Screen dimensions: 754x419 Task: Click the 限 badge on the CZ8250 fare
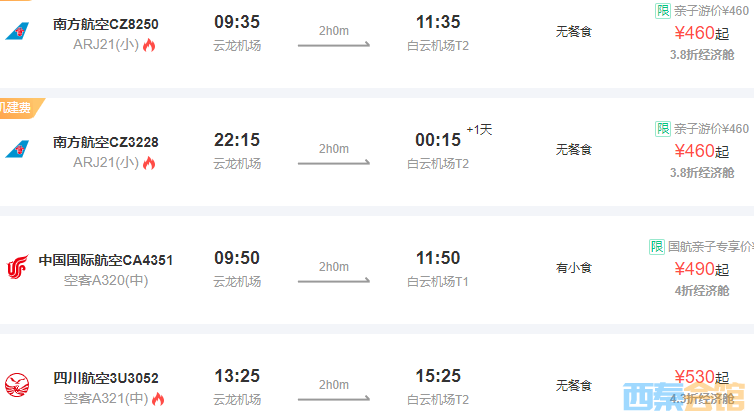(x=662, y=11)
